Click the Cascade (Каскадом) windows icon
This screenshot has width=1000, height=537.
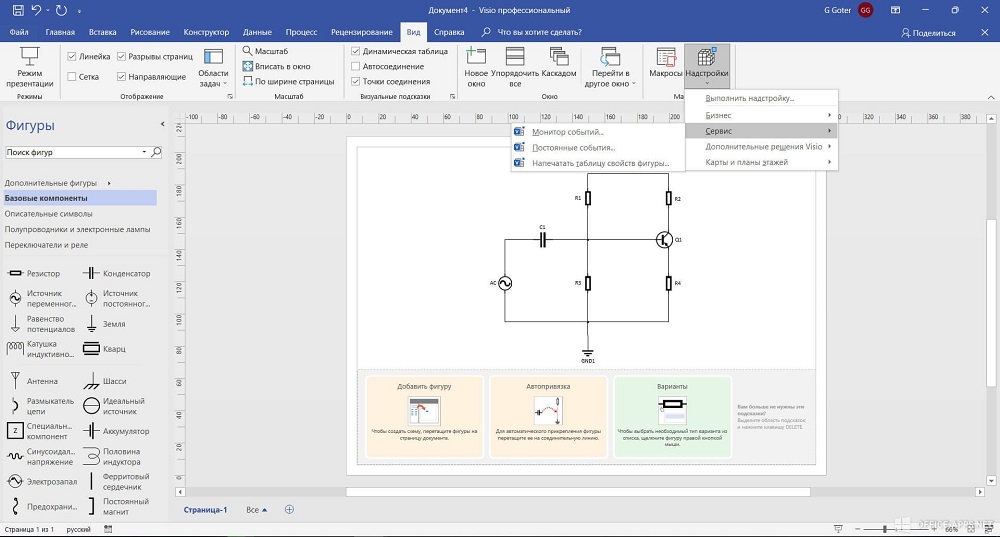pos(559,58)
